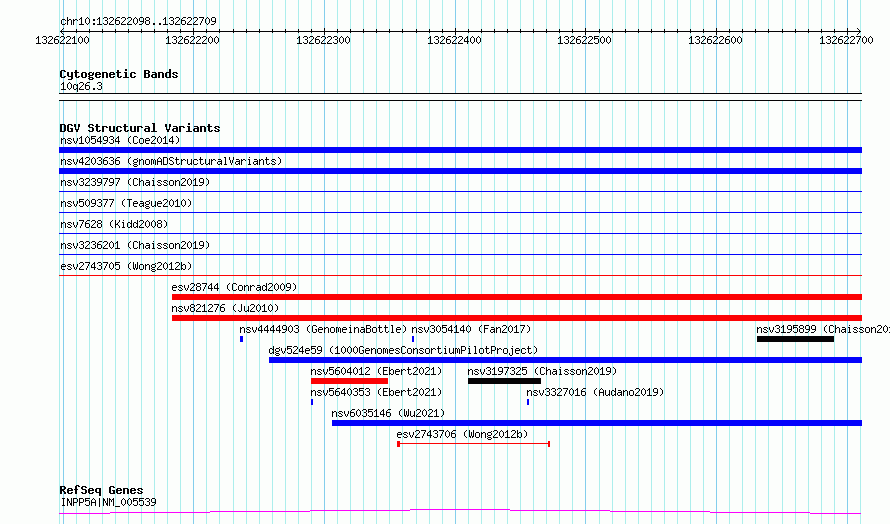Image resolution: width=890 pixels, height=524 pixels.
Task: Select the black nsv3197325 variant bar
Action: (x=504, y=381)
